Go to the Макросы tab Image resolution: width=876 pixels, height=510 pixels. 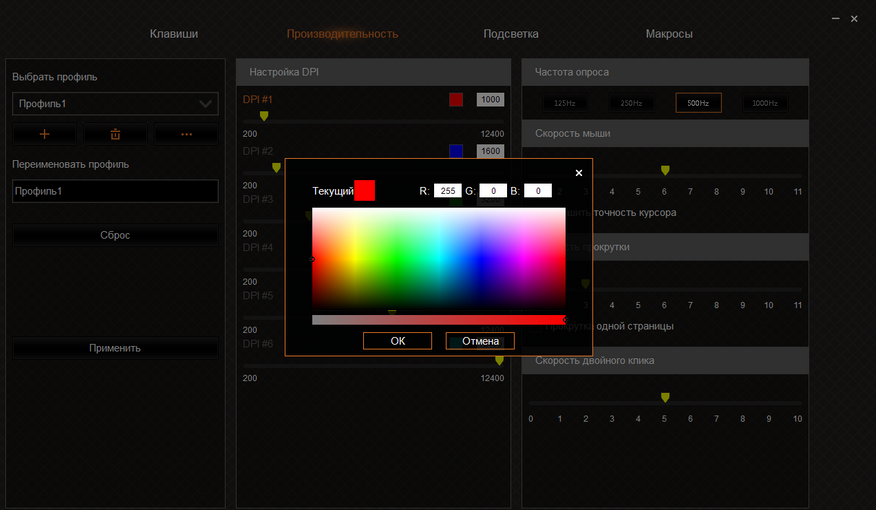pos(669,34)
